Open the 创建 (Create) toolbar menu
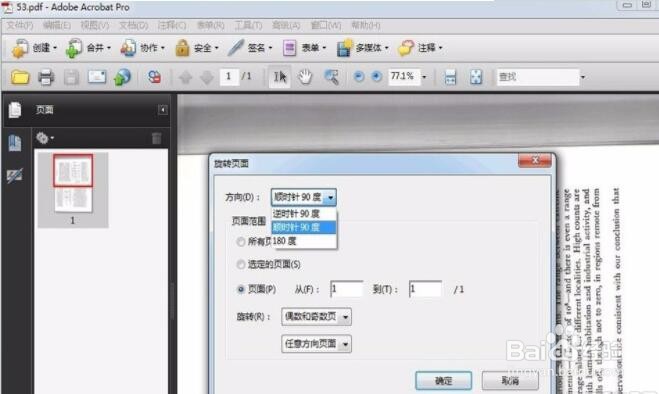The height and width of the screenshot is (394, 659). [34, 48]
